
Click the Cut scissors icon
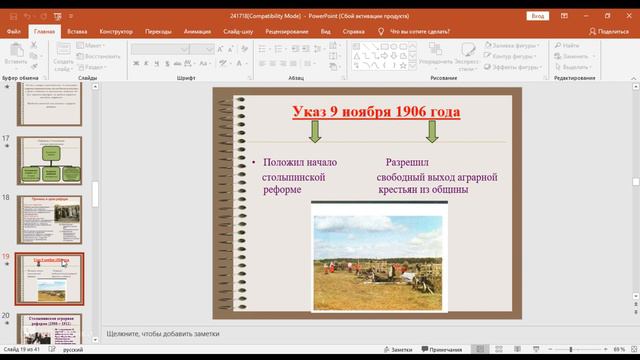pos(34,45)
